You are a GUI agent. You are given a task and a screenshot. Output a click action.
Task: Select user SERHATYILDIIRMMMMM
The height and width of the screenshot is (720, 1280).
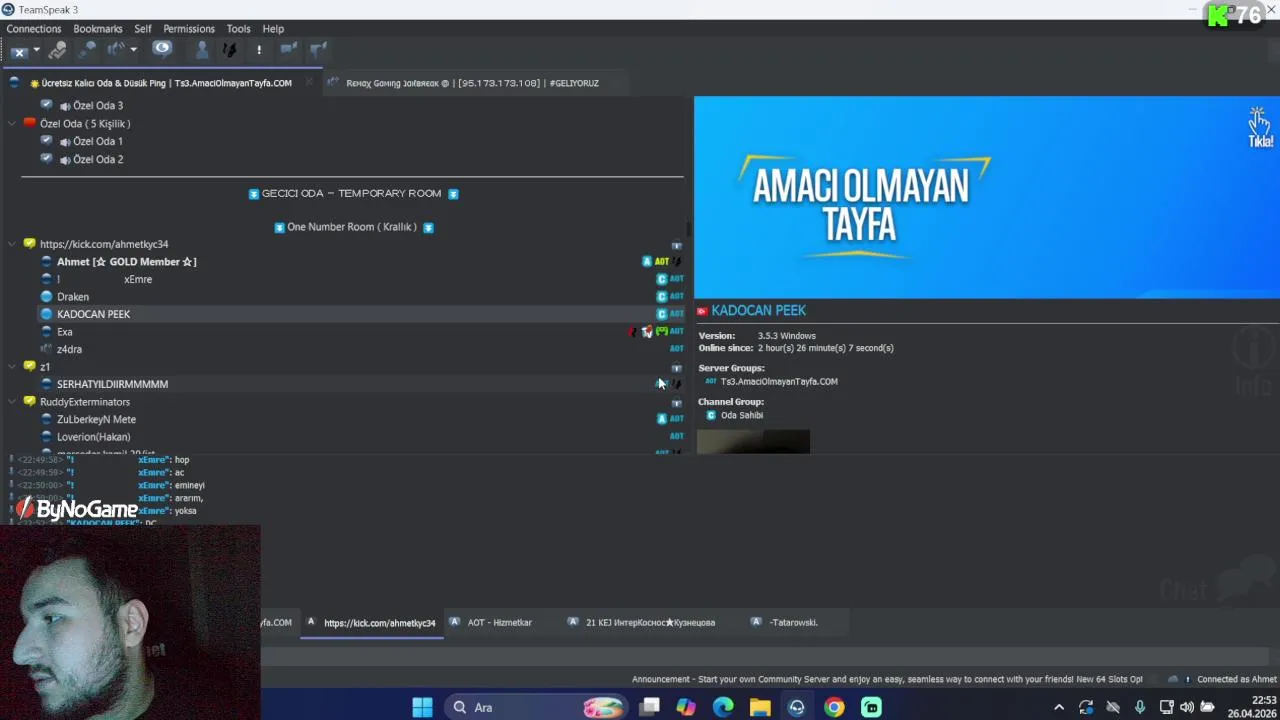click(x=112, y=384)
